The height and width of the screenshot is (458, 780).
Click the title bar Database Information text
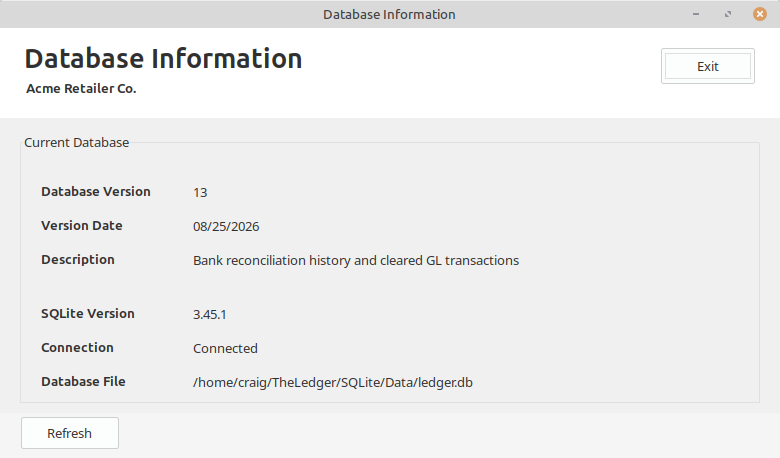(x=389, y=14)
